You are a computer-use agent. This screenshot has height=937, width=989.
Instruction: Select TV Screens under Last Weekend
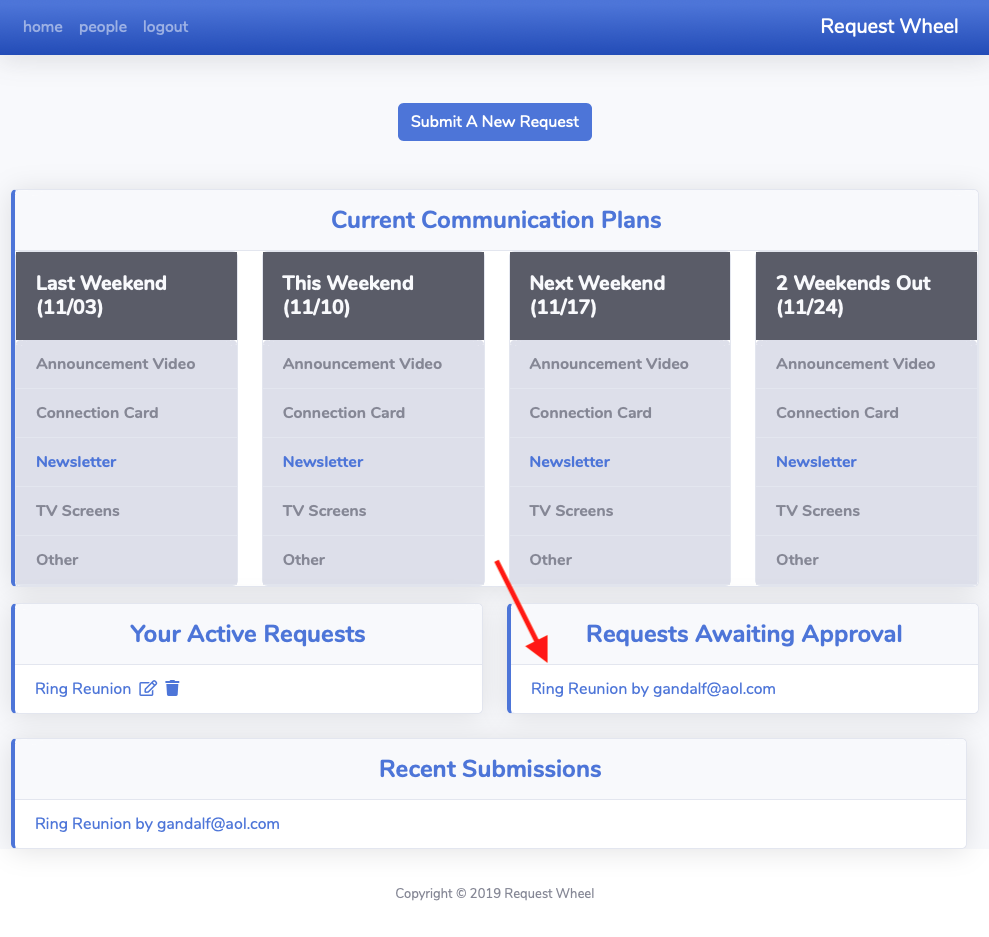(x=78, y=511)
